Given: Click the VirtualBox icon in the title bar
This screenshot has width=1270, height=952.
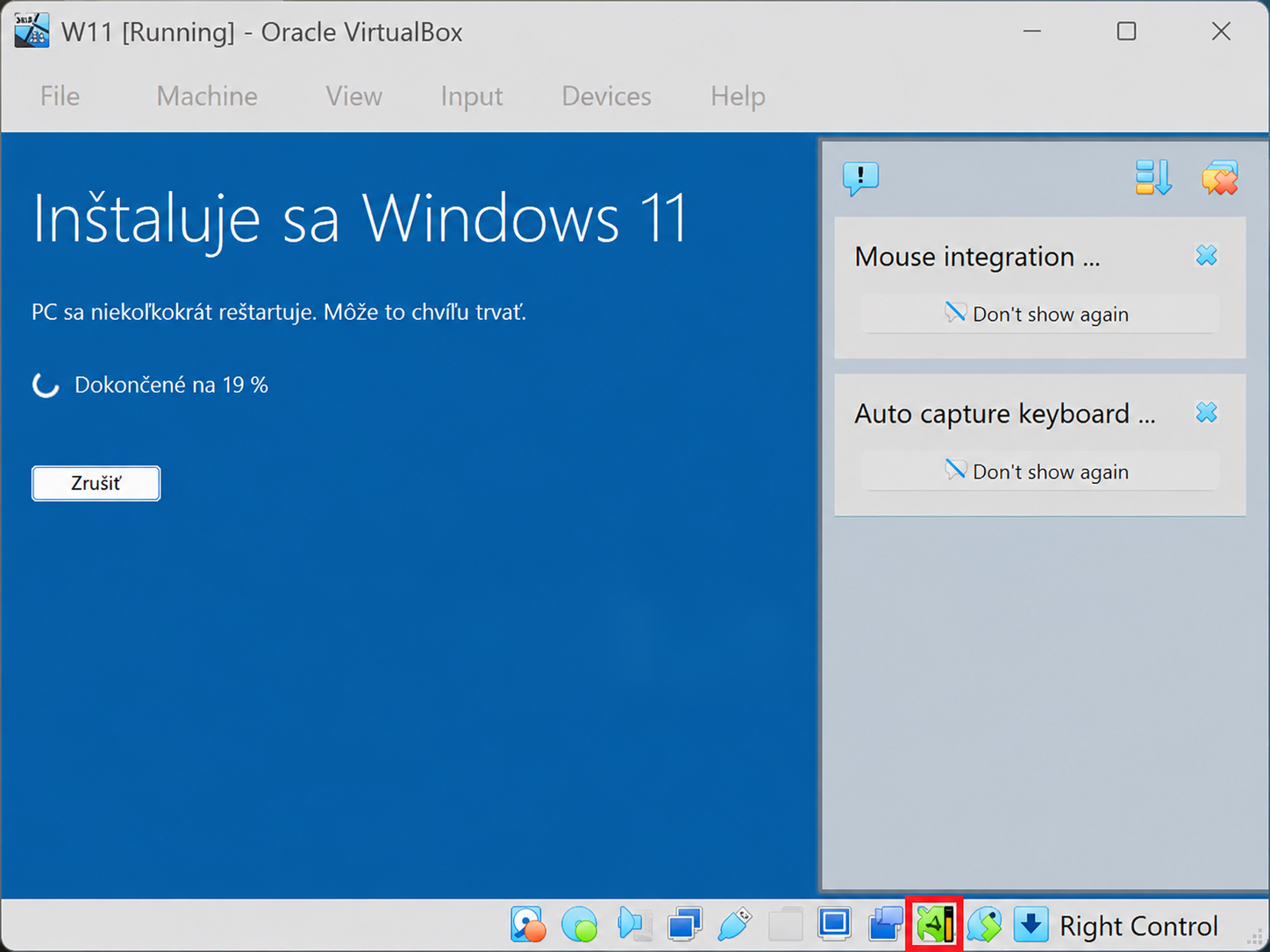Looking at the screenshot, I should [x=32, y=32].
